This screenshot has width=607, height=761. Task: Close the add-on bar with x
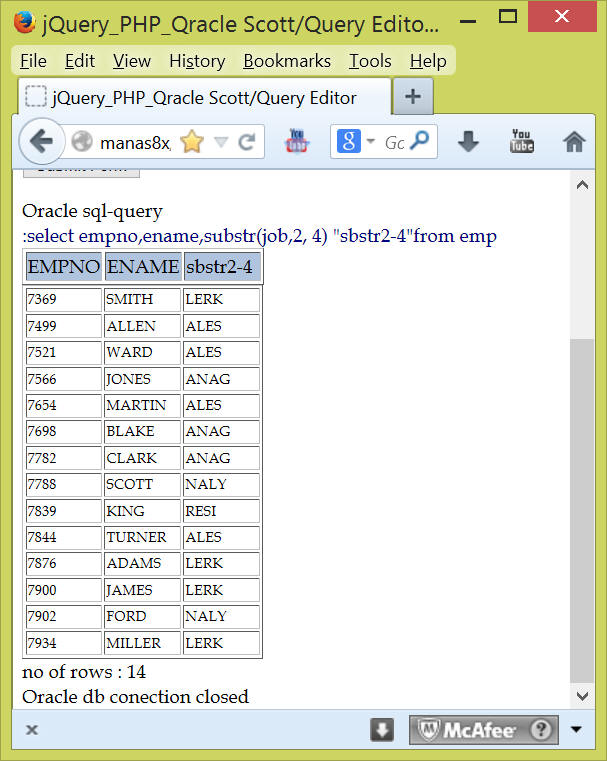point(32,729)
